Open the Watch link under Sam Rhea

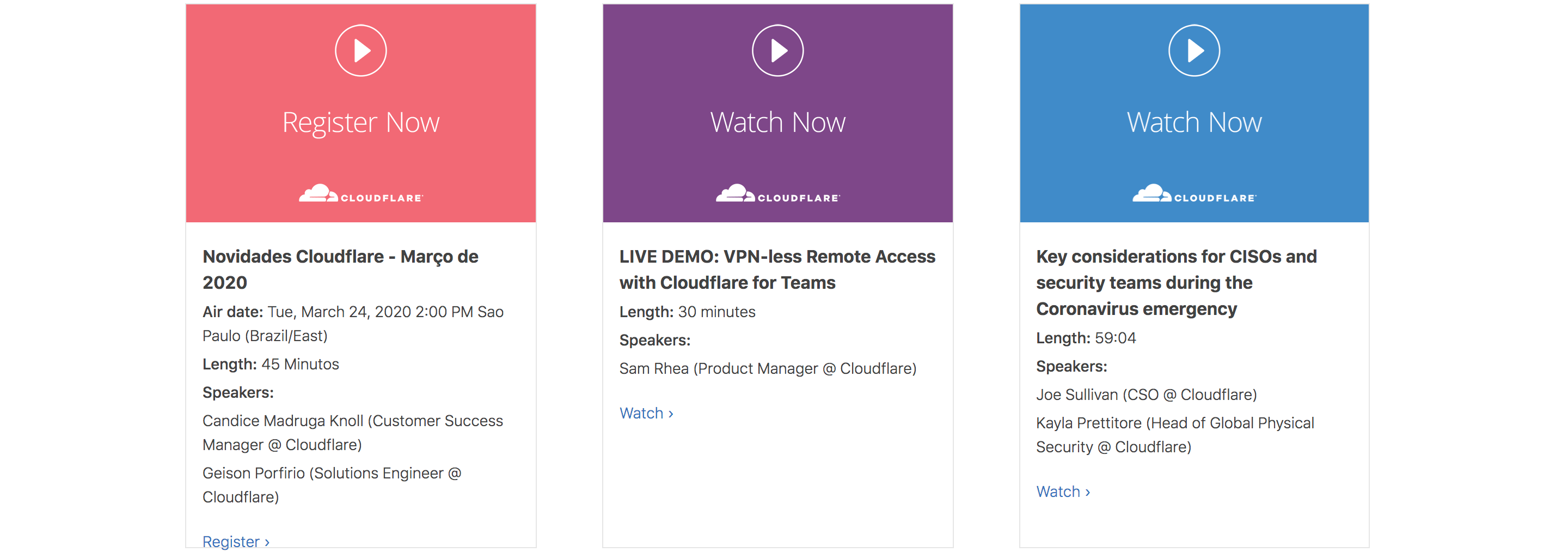tap(646, 413)
